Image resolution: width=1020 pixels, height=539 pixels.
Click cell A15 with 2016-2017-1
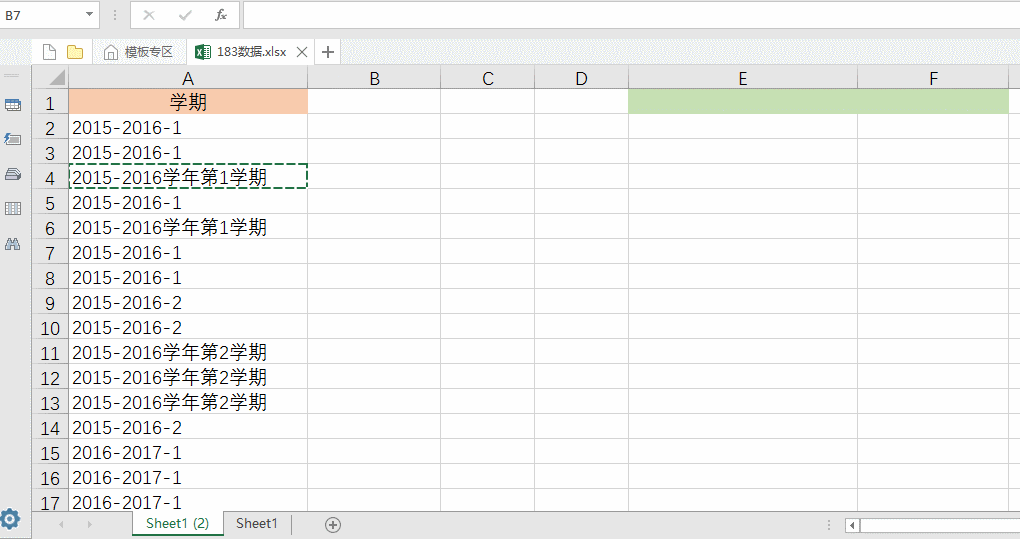point(188,452)
